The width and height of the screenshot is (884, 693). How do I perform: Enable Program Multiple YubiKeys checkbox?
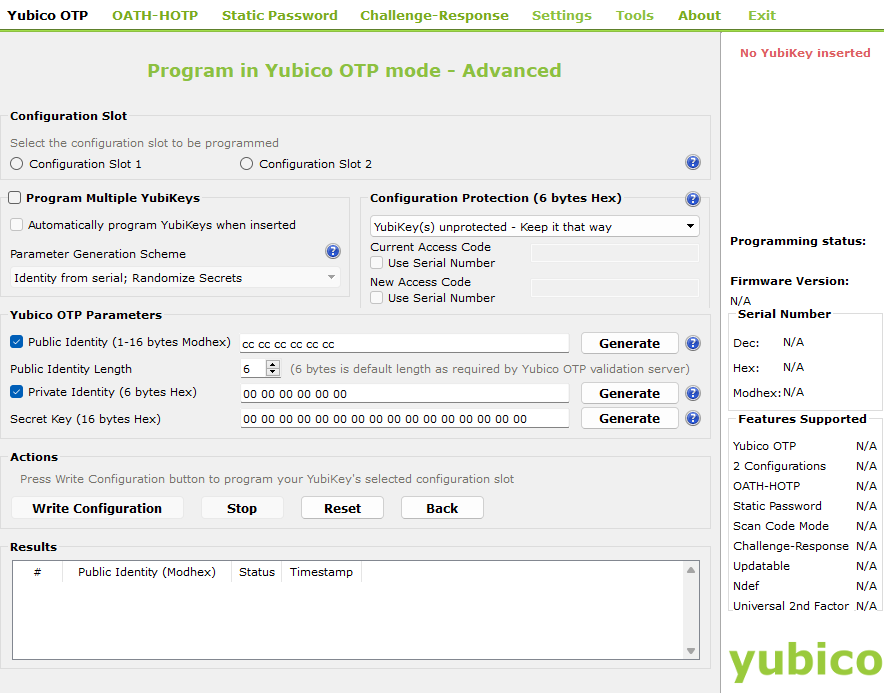tap(15, 197)
